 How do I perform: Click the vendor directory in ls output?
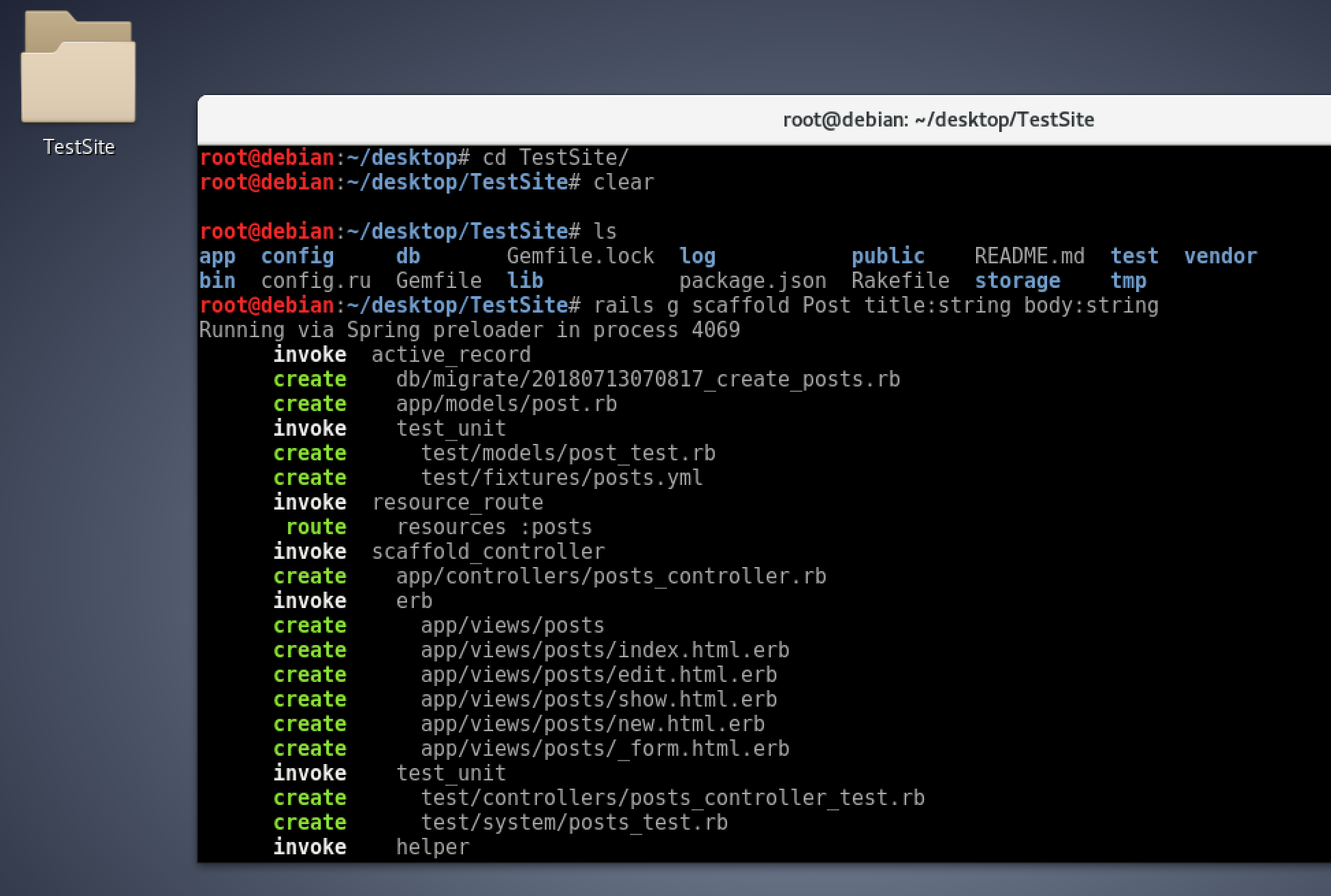[1220, 256]
